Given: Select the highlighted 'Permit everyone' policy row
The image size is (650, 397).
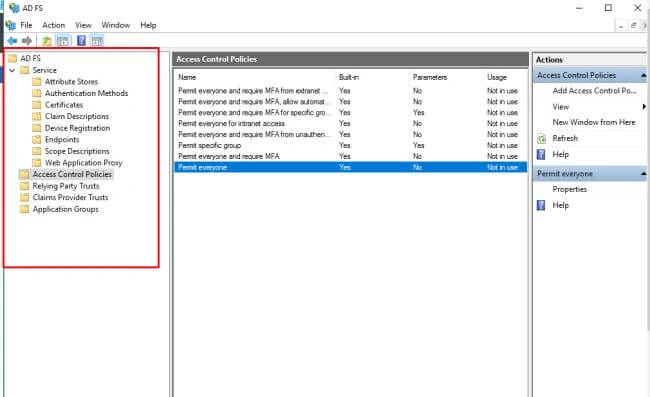Looking at the screenshot, I should pyautogui.click(x=350, y=167).
